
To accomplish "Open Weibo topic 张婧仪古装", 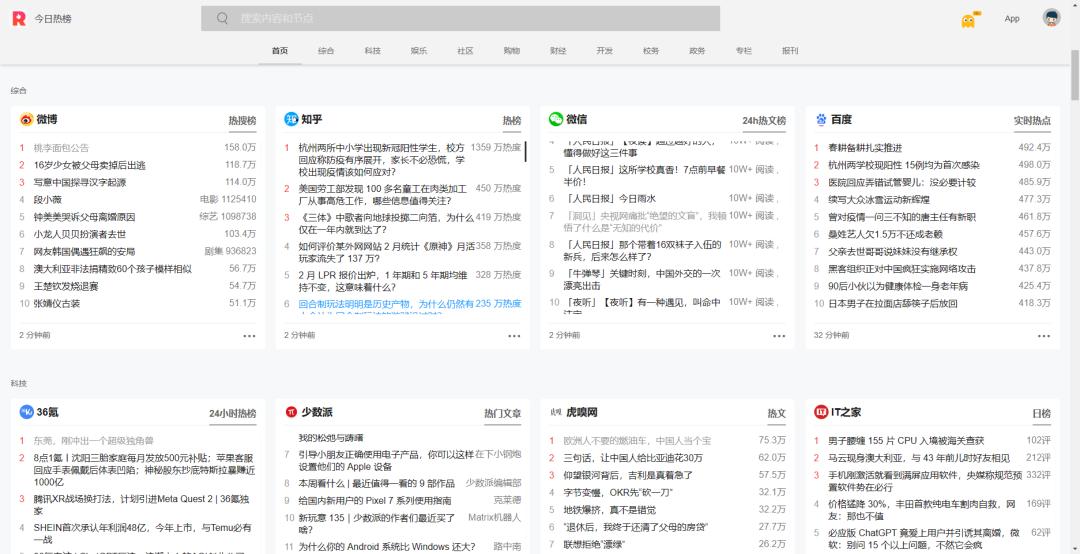I will pyautogui.click(x=57, y=303).
